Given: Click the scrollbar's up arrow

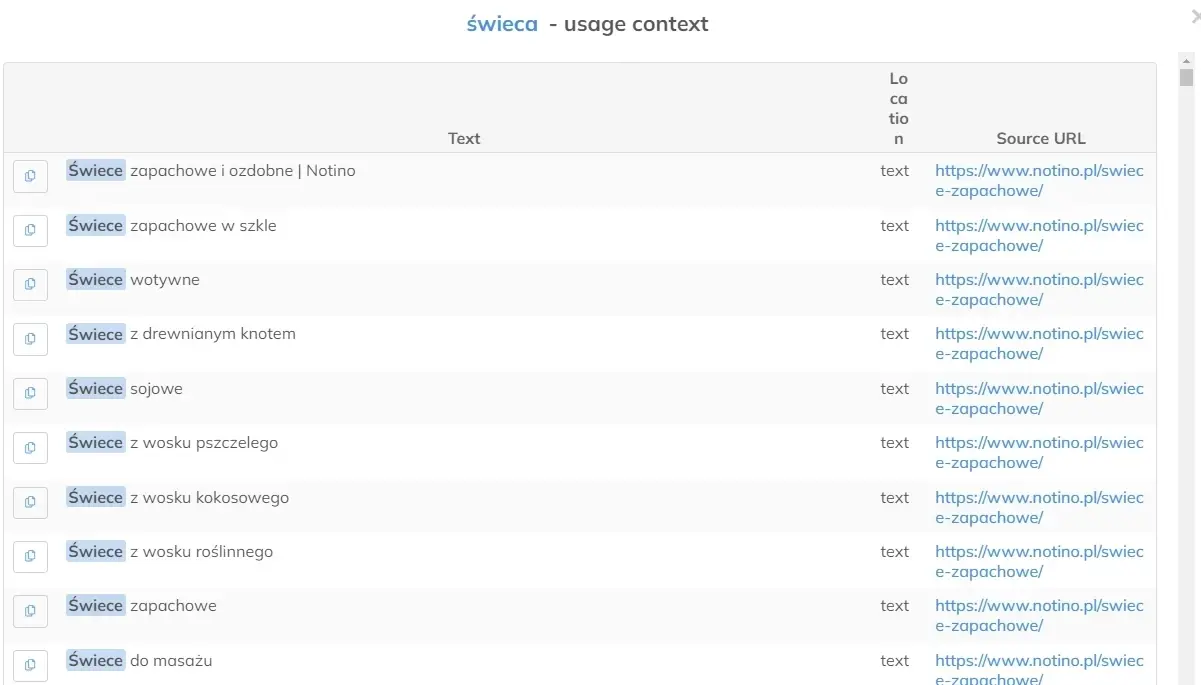Looking at the screenshot, I should (x=1184, y=62).
